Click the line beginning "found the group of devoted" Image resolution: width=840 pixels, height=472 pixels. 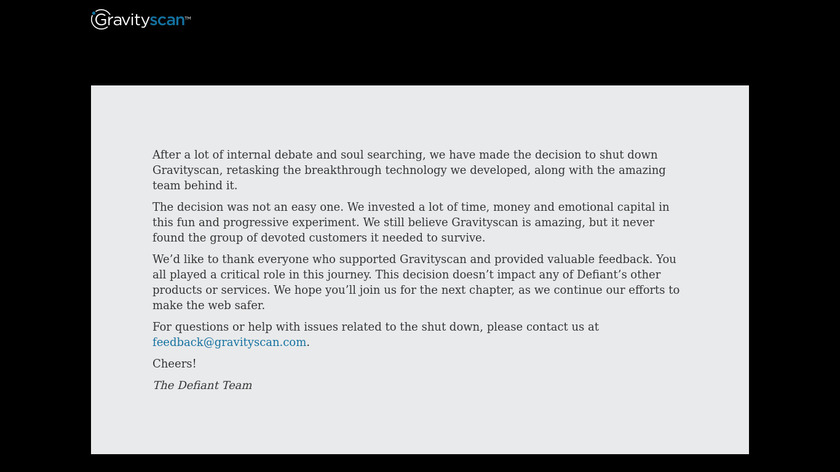pyautogui.click(x=318, y=238)
